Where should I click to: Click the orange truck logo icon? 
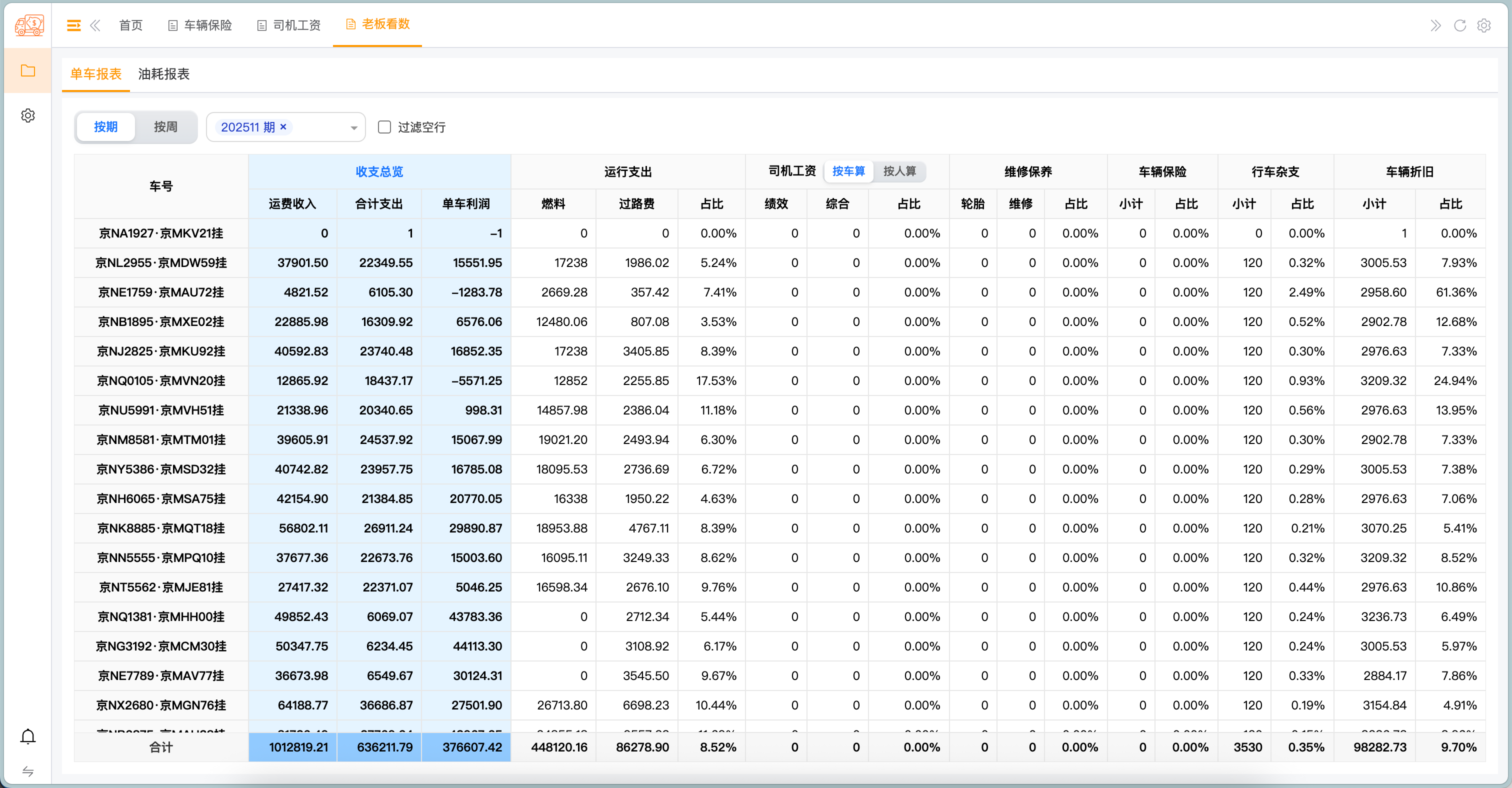pyautogui.click(x=29, y=25)
